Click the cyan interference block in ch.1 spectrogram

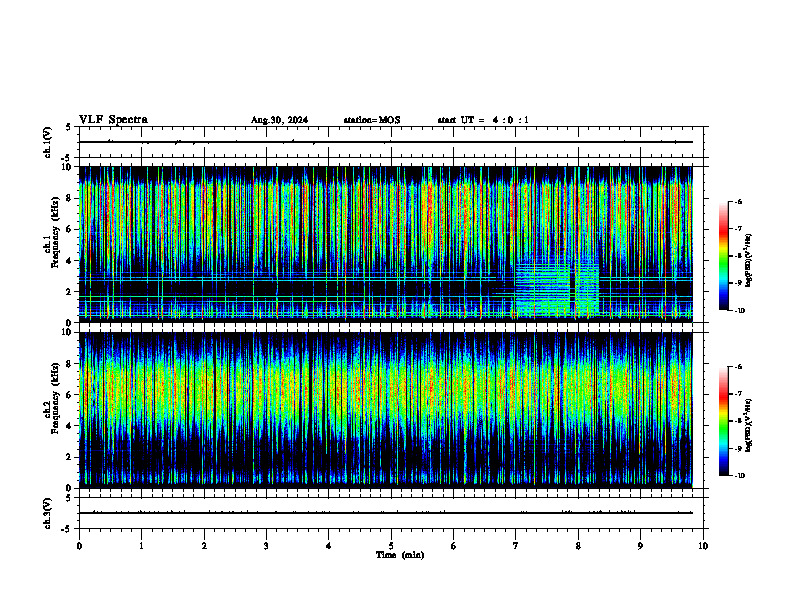point(557,289)
